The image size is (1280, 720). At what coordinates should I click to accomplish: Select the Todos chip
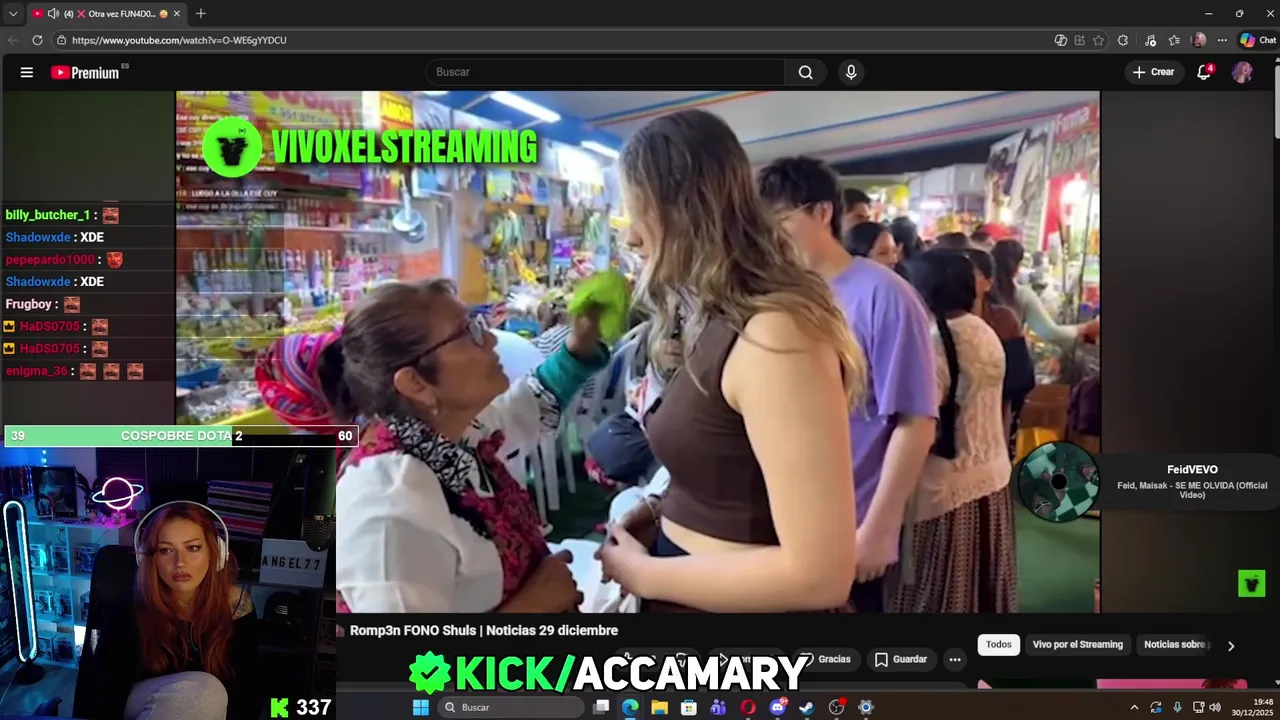(x=999, y=645)
